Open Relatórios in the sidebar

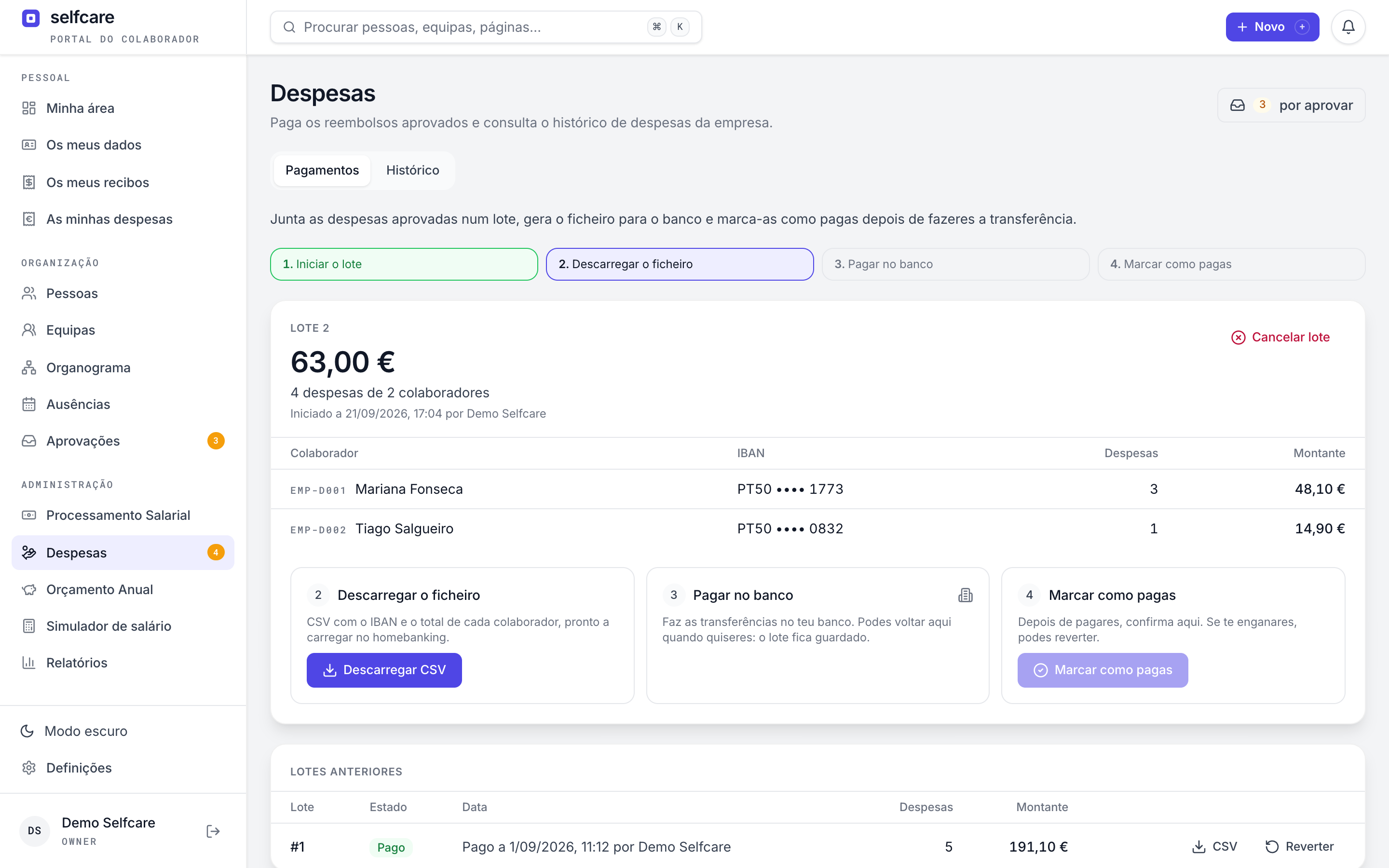pos(123,663)
